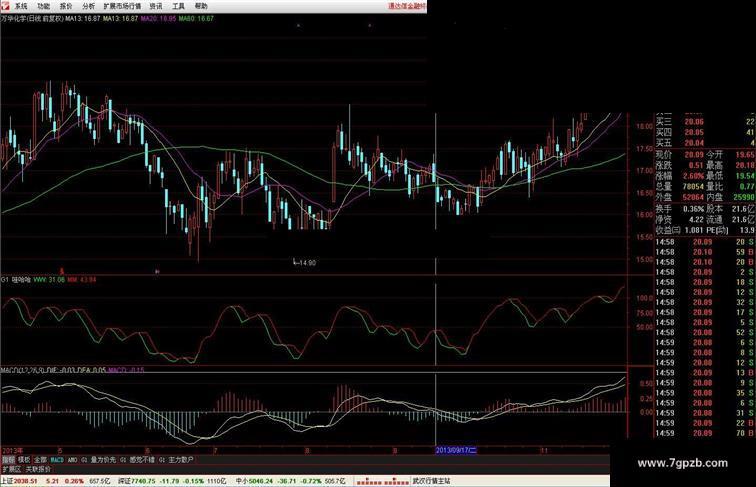Click the 最高 20.18 value

(745, 165)
